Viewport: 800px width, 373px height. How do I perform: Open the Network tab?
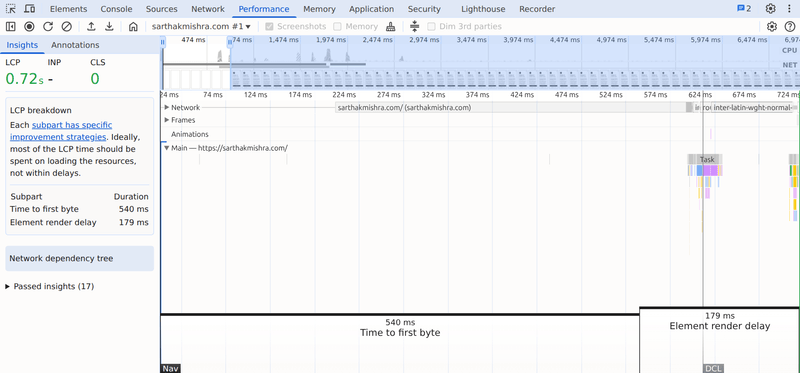208,9
